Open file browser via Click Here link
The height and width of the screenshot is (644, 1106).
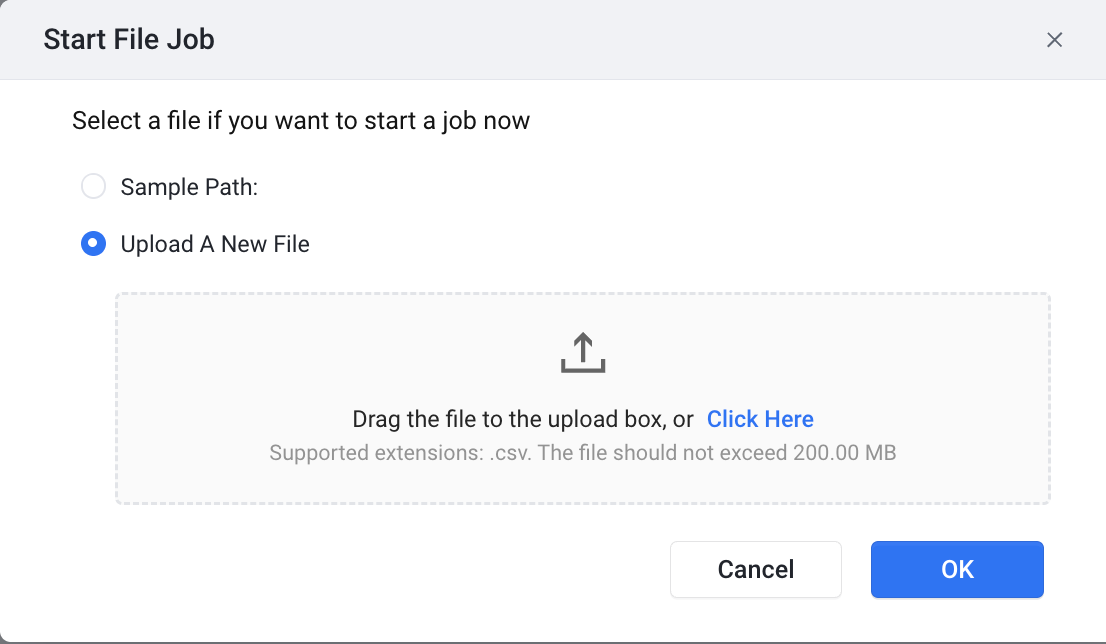[x=760, y=419]
